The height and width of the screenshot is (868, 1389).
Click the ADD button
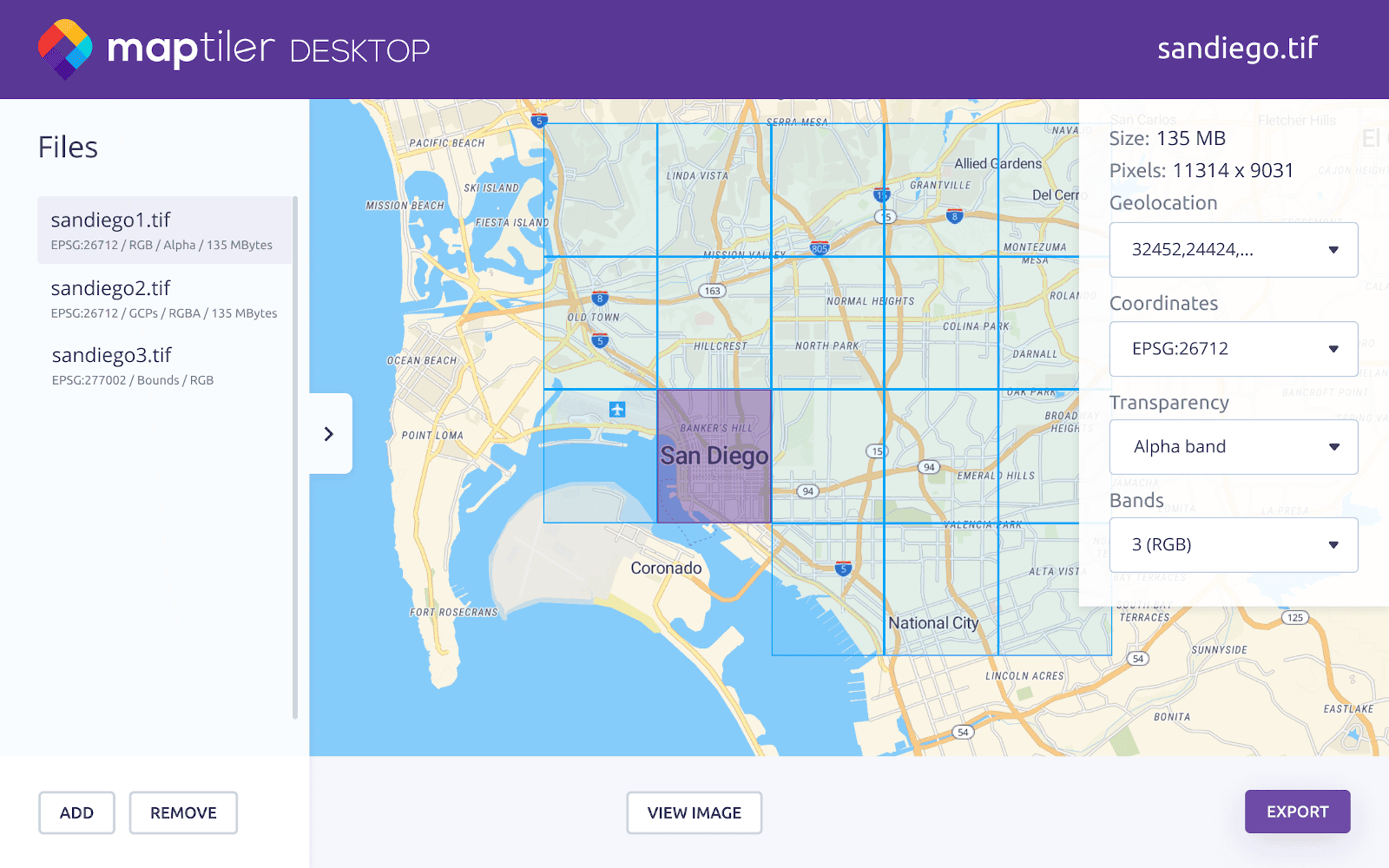tap(76, 812)
